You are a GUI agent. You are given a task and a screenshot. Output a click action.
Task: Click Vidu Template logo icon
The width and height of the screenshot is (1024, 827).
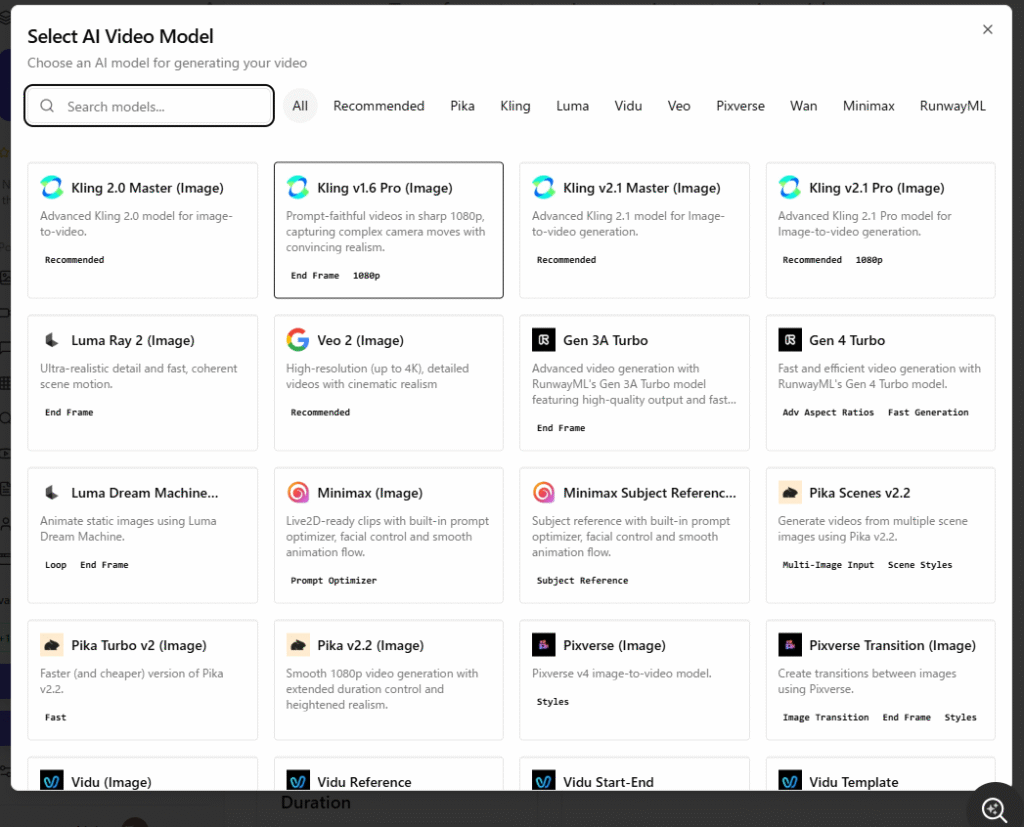pyautogui.click(x=790, y=781)
